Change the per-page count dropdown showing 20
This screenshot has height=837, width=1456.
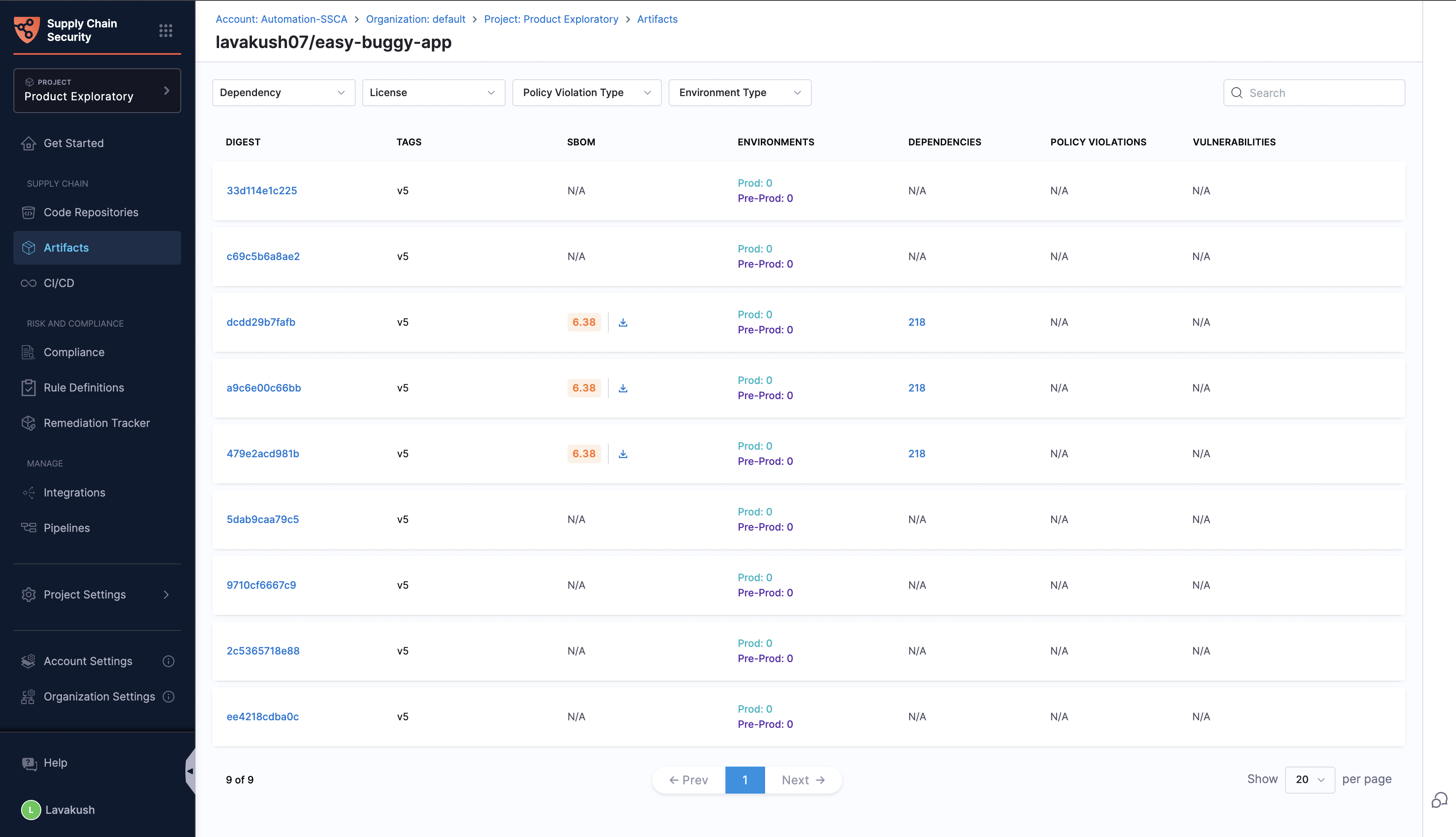(1309, 780)
